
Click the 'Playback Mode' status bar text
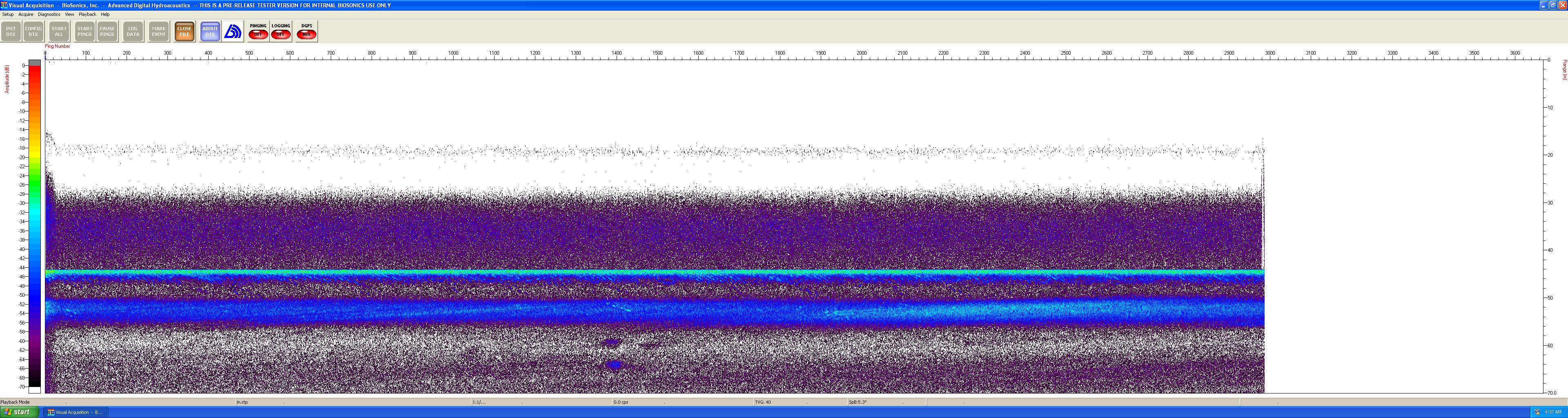pyautogui.click(x=15, y=402)
